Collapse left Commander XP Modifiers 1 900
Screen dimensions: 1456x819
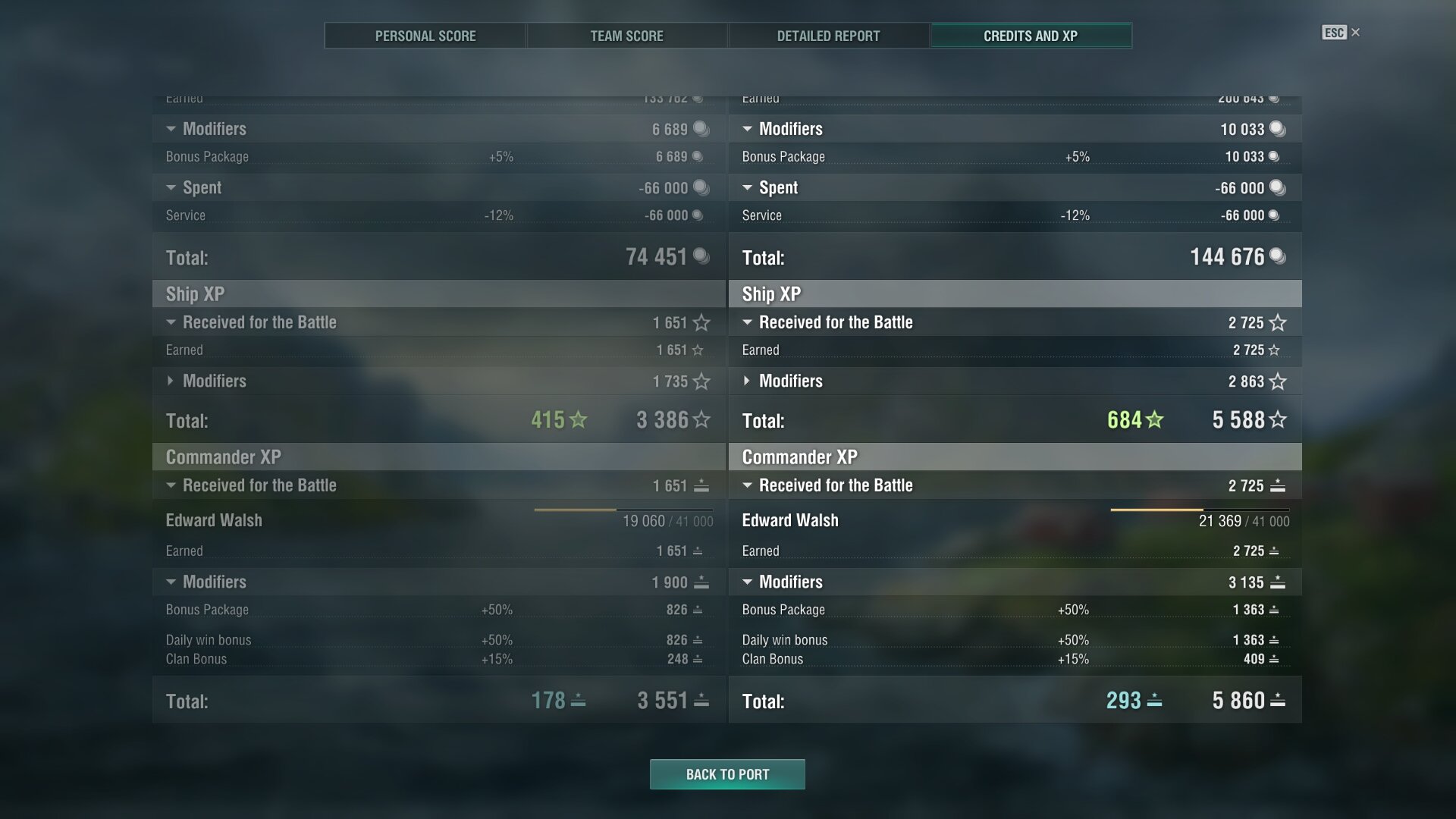coord(171,582)
